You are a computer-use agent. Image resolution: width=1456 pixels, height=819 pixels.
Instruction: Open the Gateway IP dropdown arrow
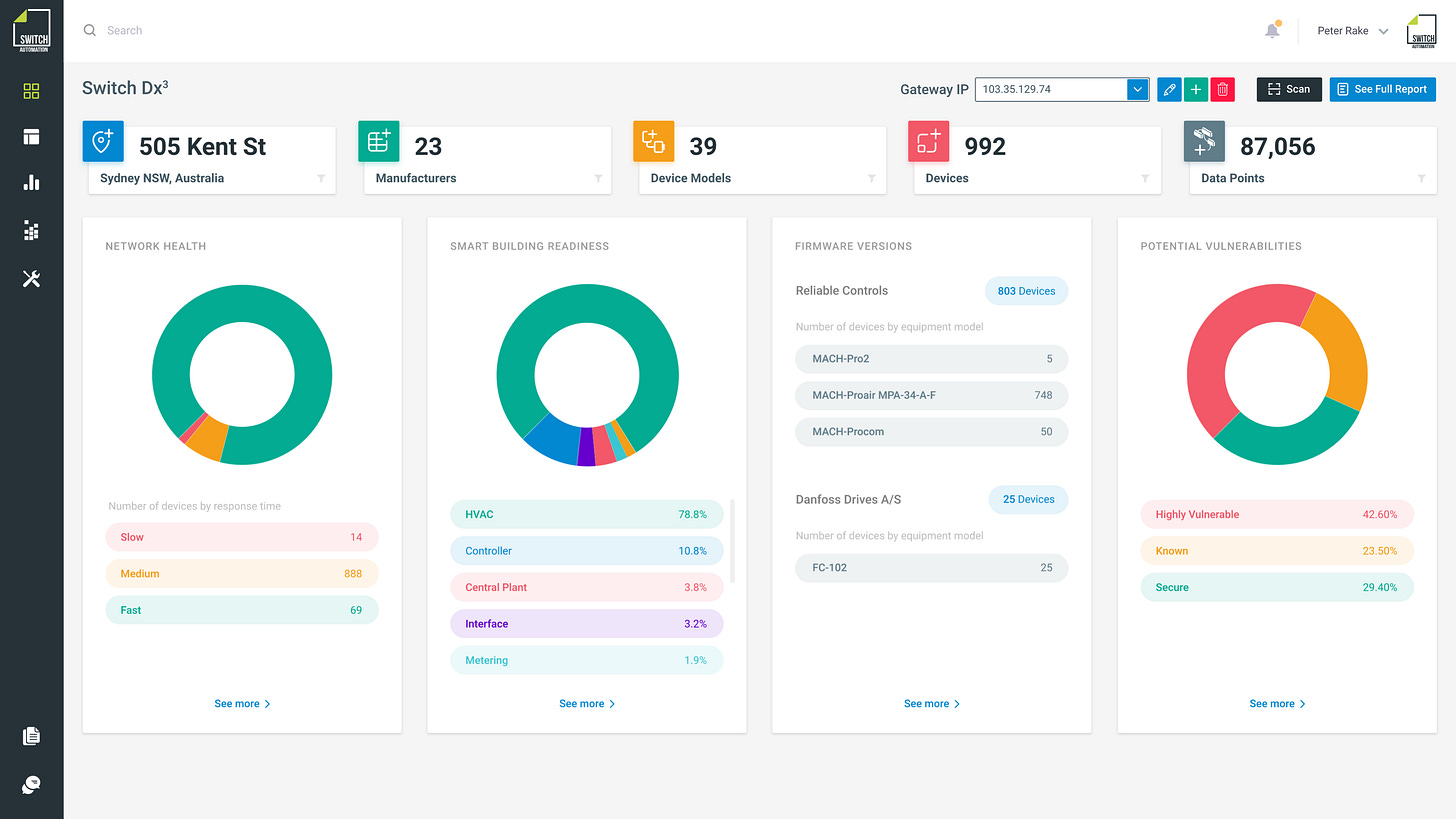(1137, 89)
